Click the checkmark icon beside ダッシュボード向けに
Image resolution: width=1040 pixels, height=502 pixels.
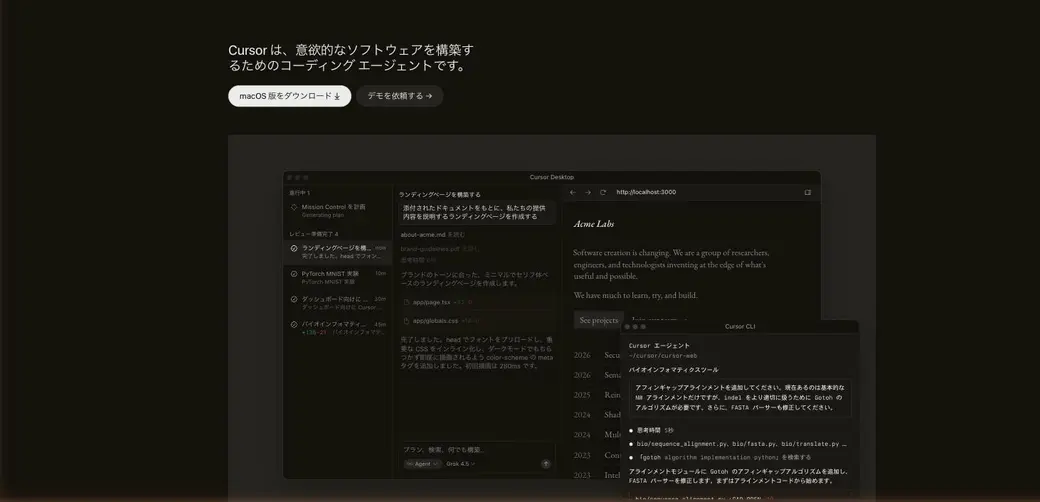tap(294, 299)
